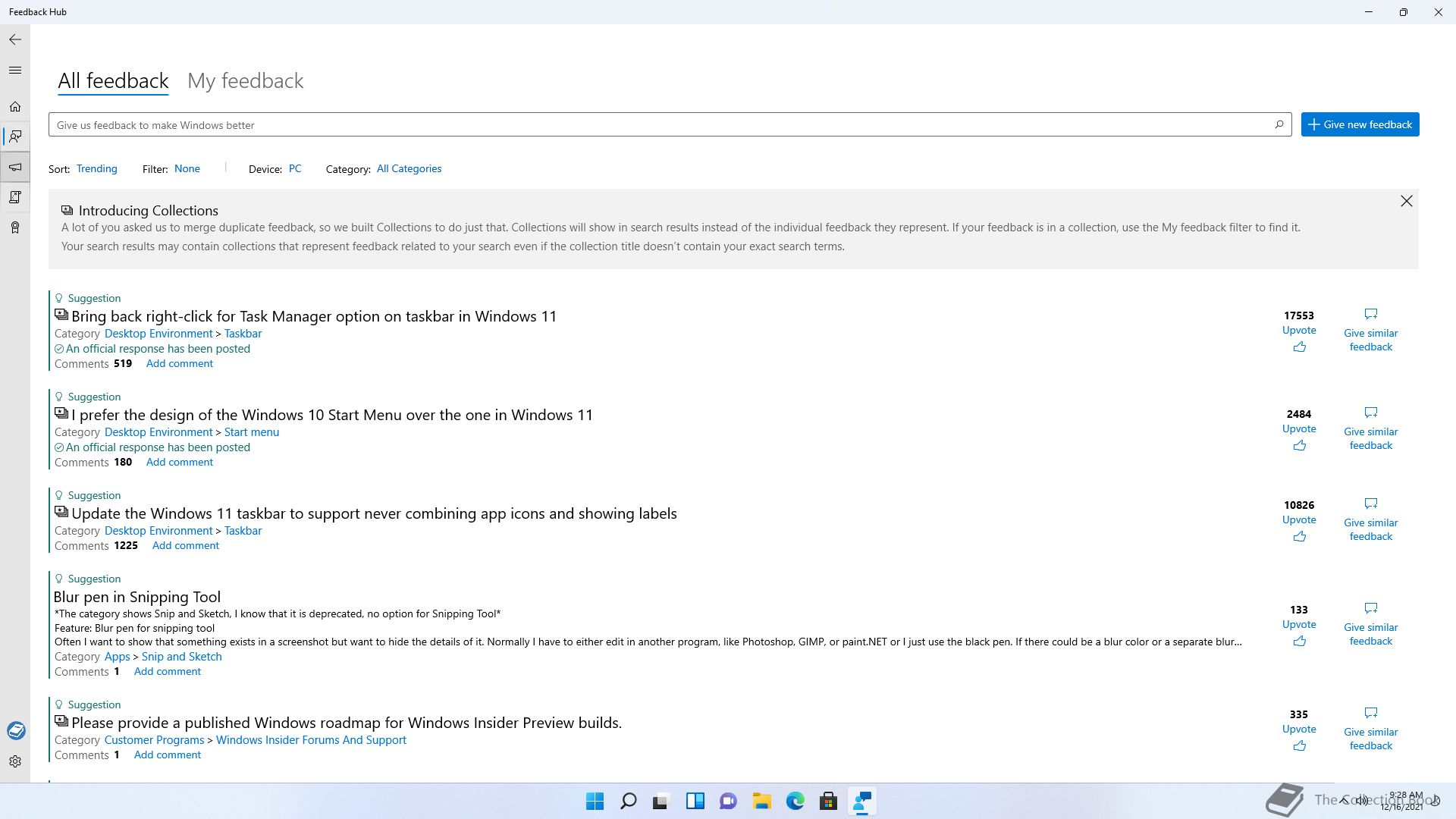
Task: Go back using the back arrow
Action: (15, 39)
